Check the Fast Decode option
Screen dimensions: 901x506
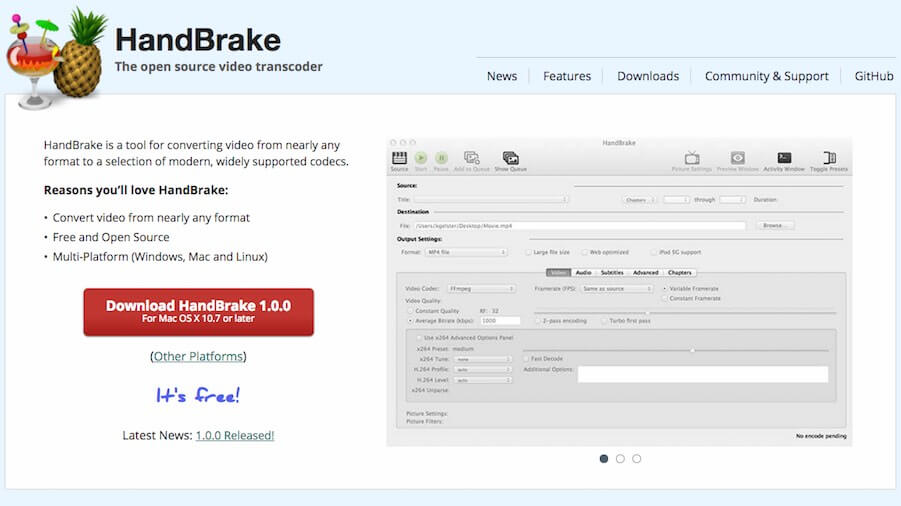527,358
